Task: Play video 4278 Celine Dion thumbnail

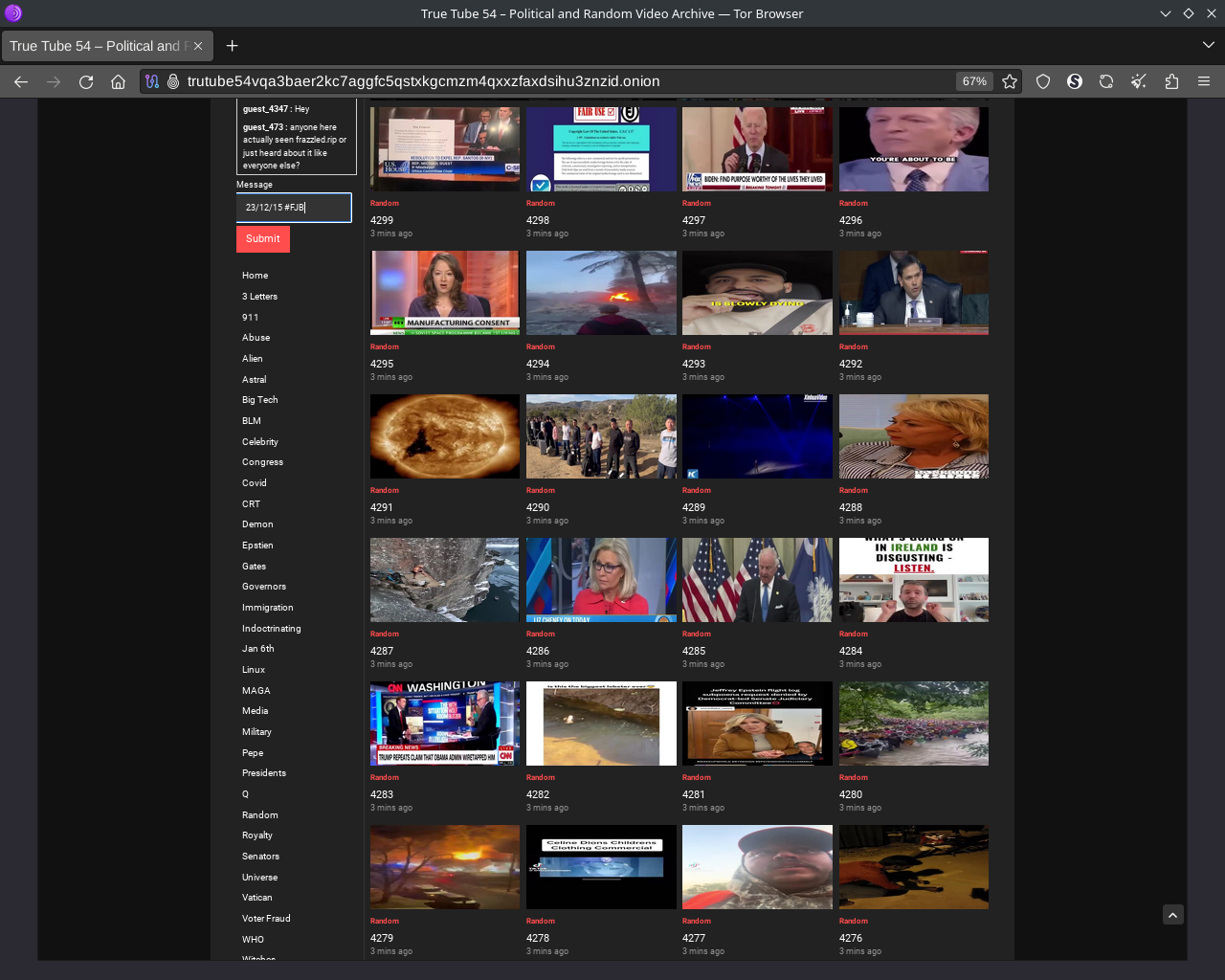Action: (x=601, y=867)
